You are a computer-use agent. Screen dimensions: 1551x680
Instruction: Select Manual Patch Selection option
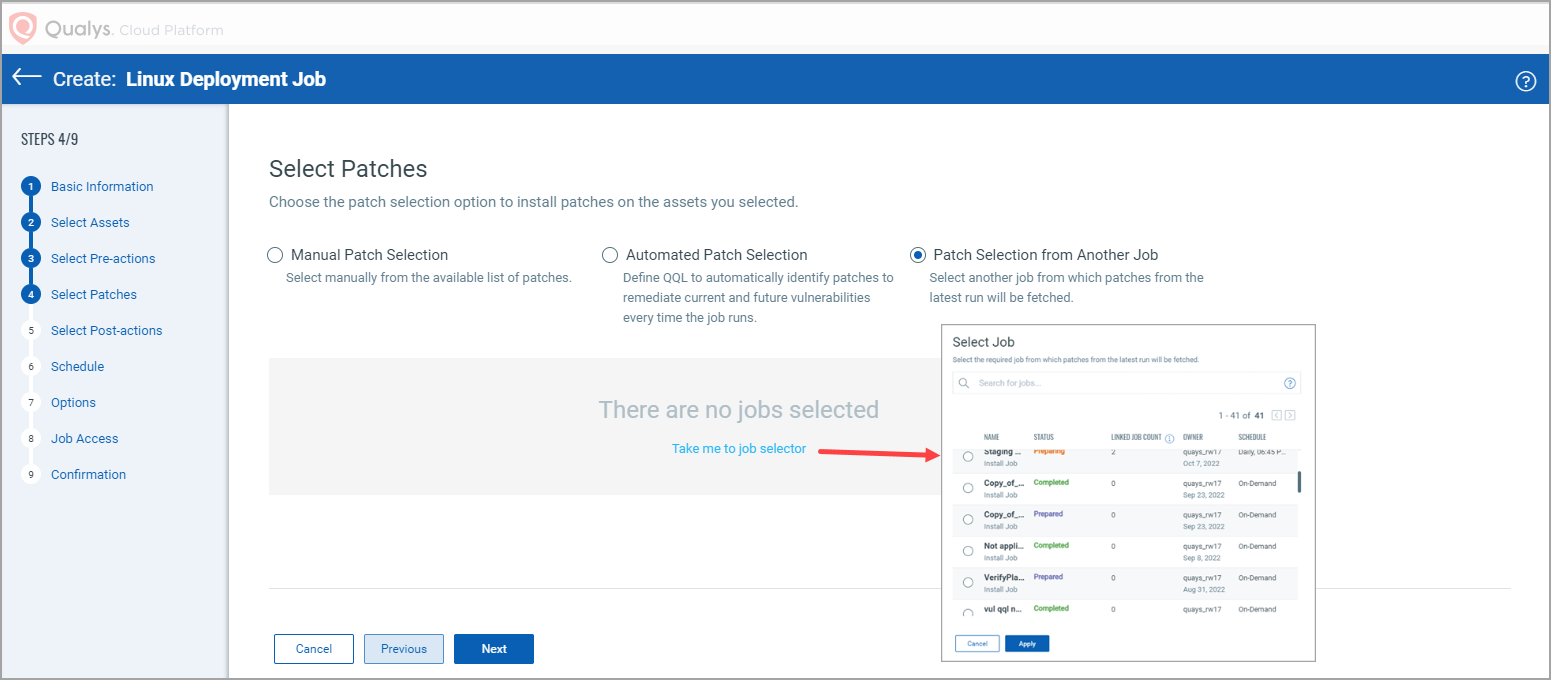(275, 255)
